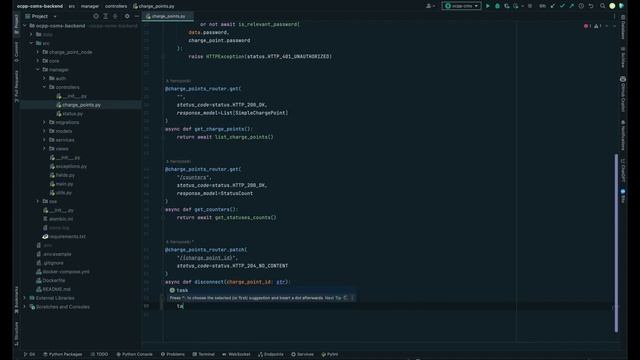Viewport: 640px width, 360px height.
Task: Collapse the manager folder
Action: point(38,69)
